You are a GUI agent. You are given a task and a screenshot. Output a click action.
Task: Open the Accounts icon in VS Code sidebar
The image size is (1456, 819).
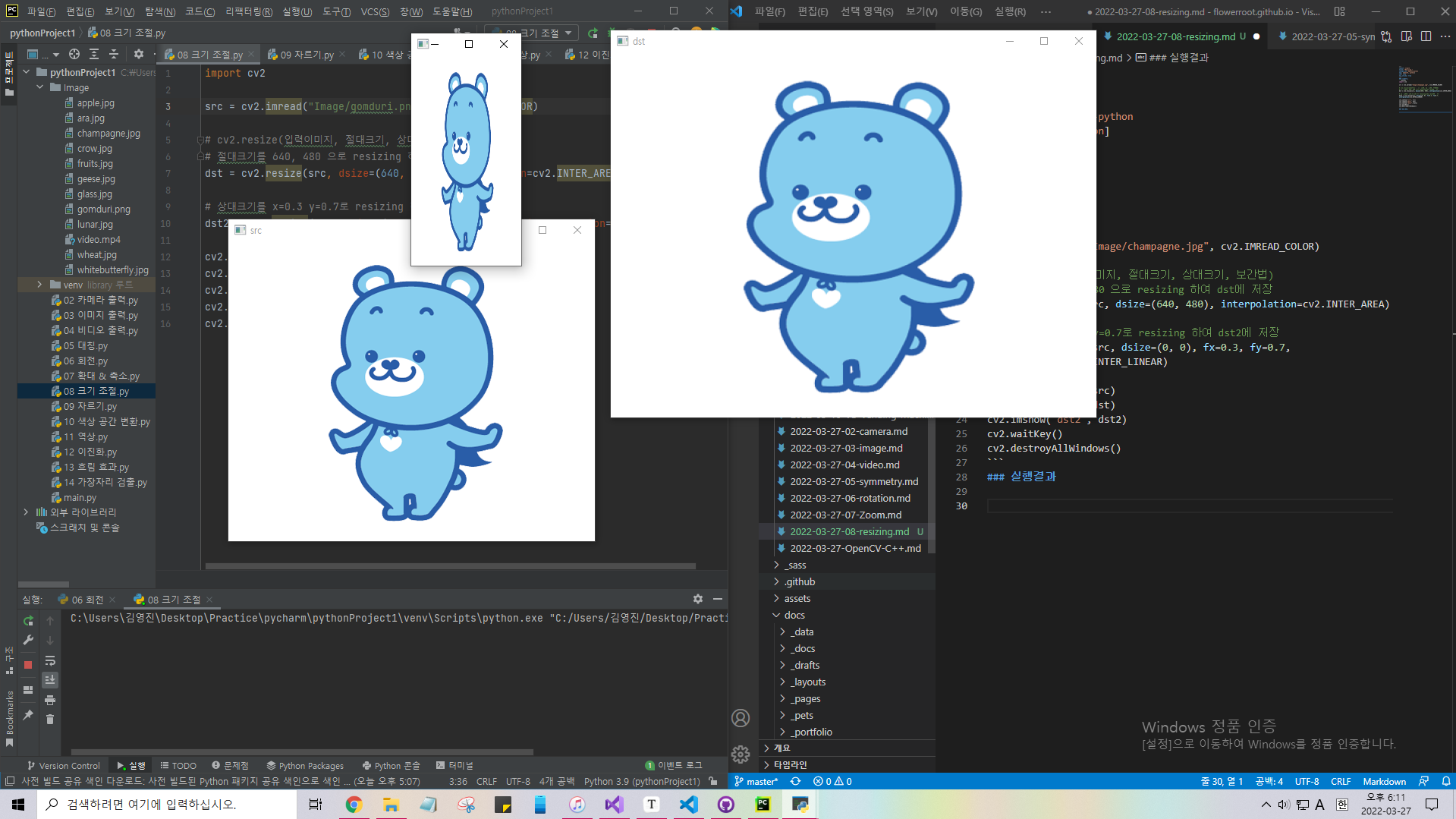pos(741,717)
